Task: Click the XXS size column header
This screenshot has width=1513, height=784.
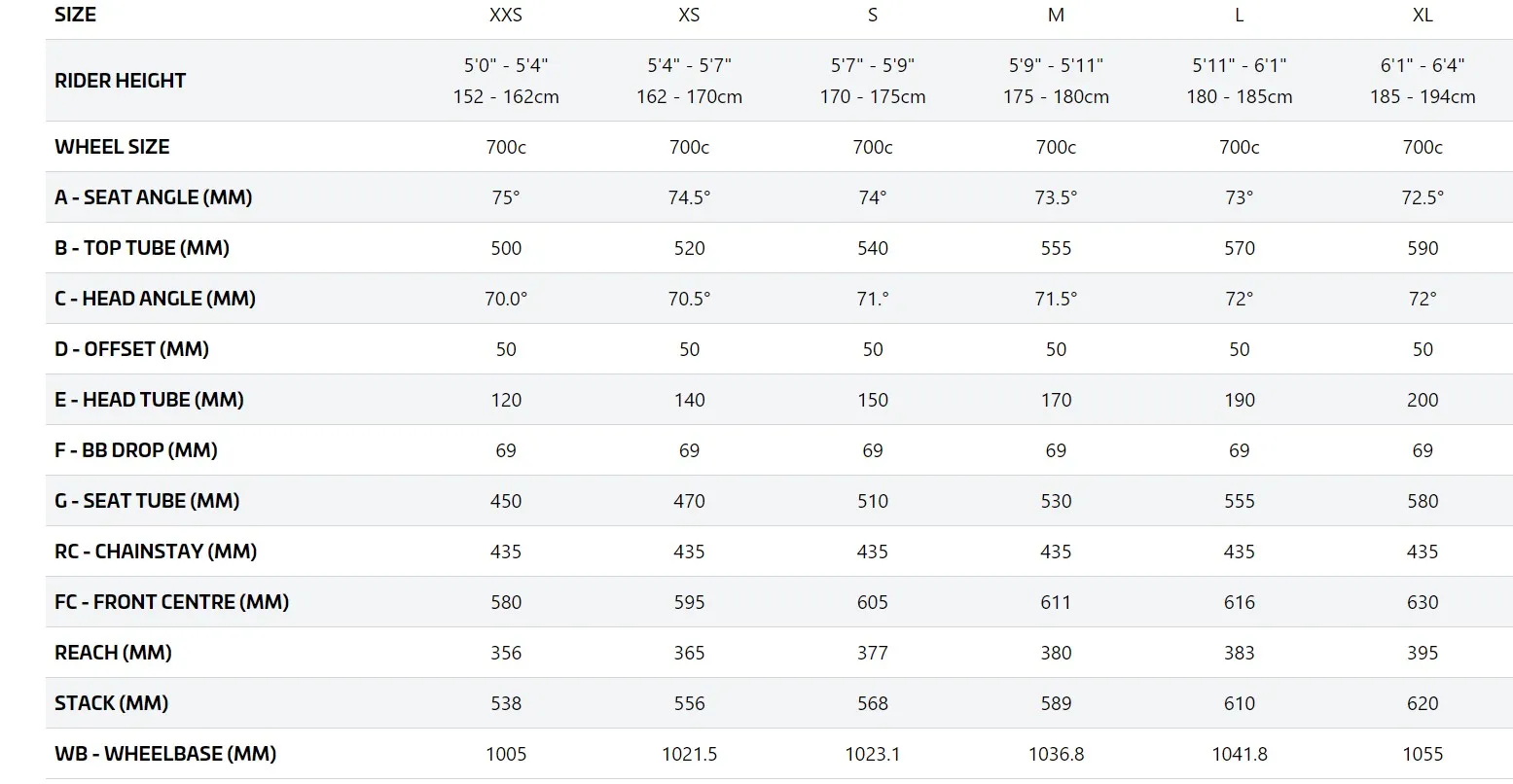Action: tap(506, 15)
